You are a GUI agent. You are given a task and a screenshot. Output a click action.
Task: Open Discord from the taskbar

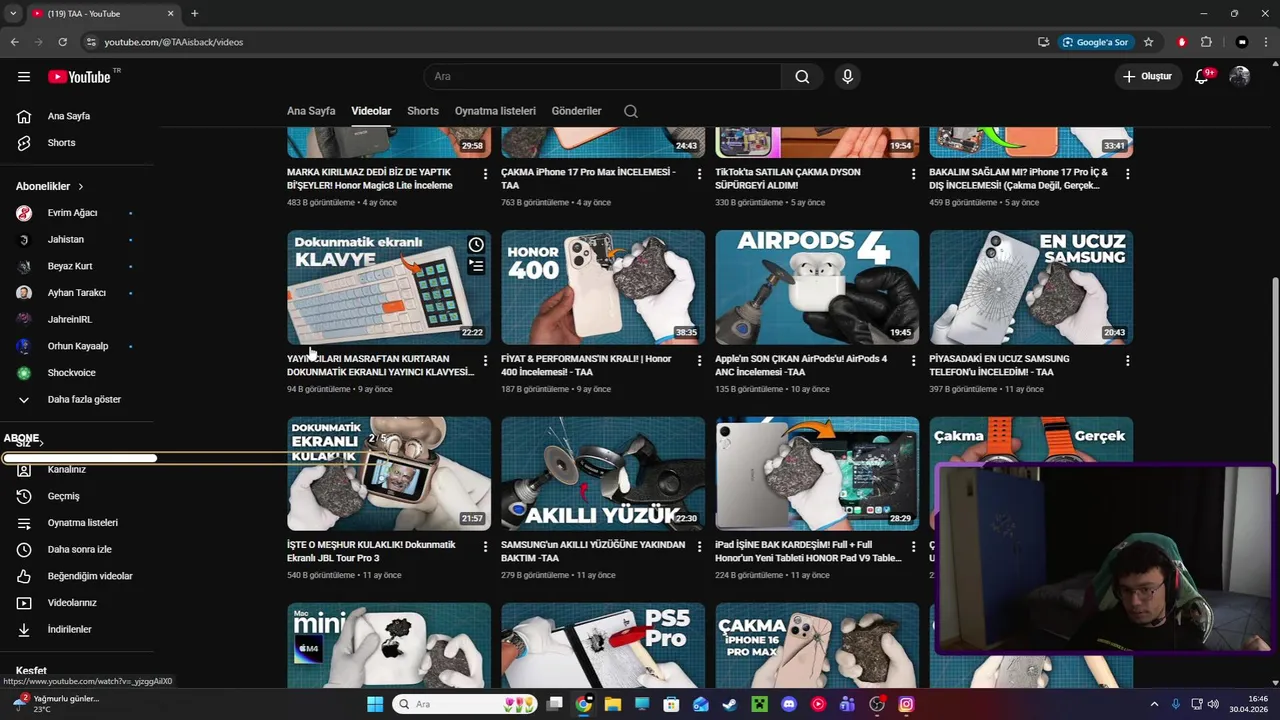(789, 704)
